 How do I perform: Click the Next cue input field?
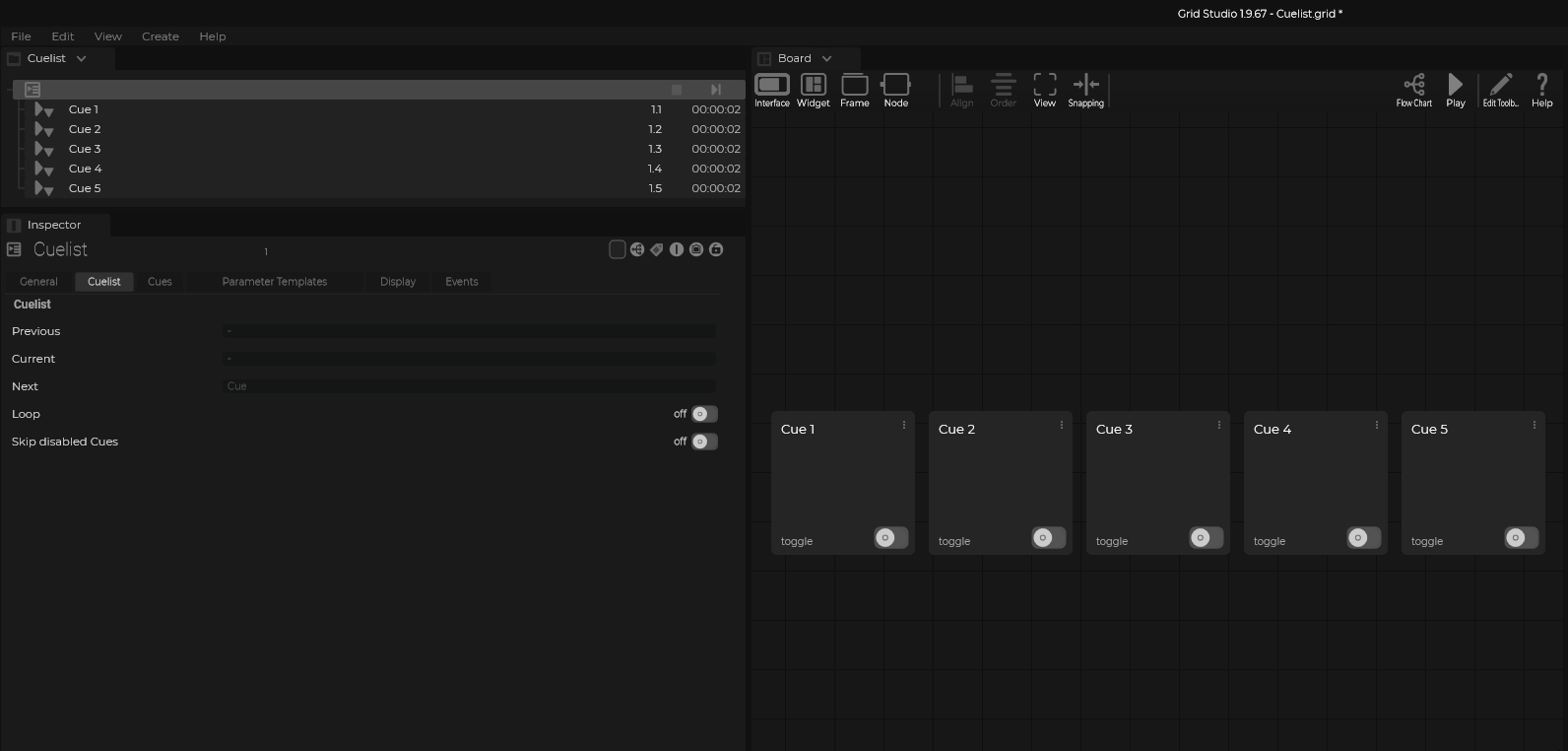[470, 386]
